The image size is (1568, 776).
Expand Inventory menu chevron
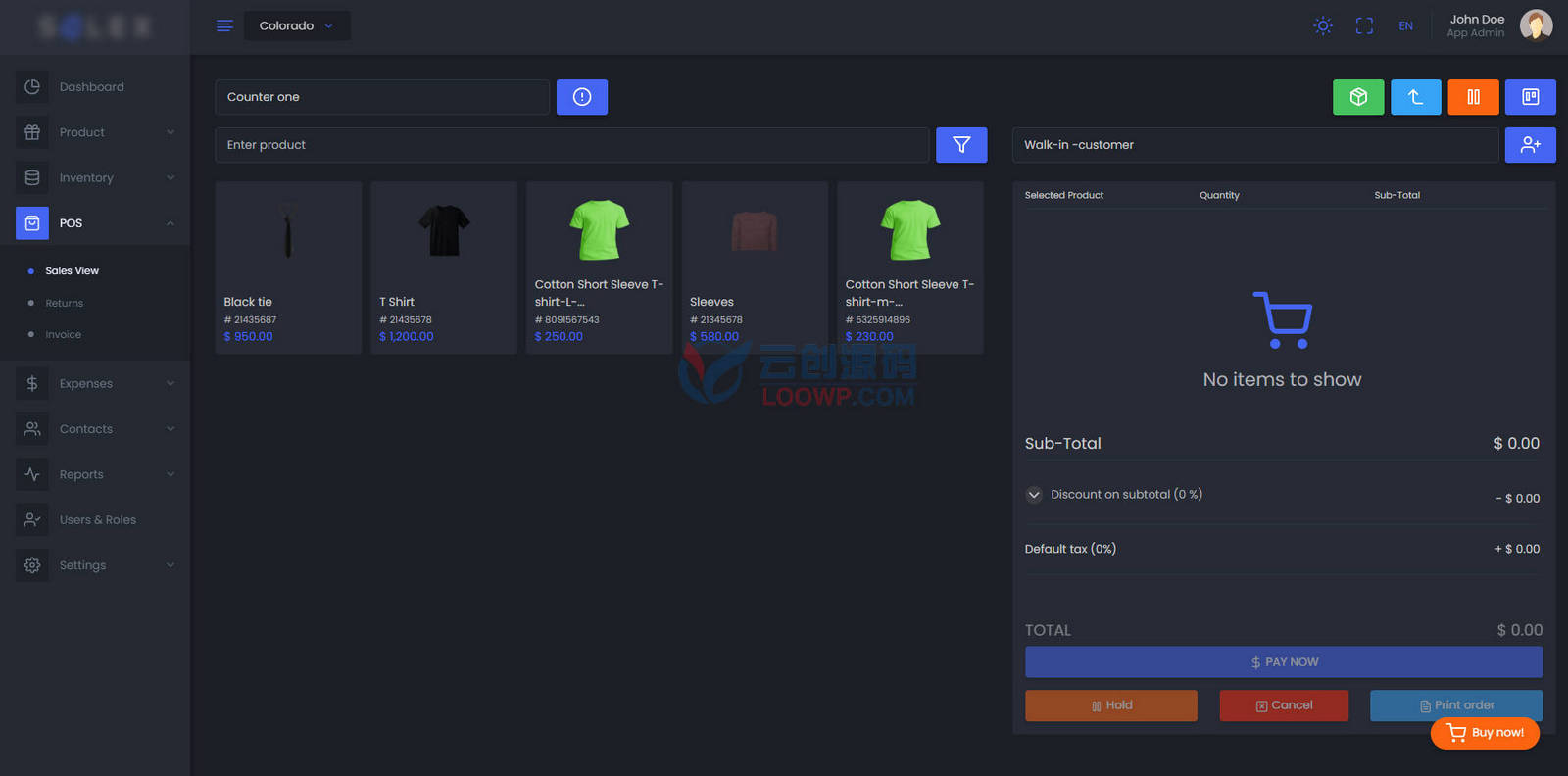pyautogui.click(x=171, y=177)
